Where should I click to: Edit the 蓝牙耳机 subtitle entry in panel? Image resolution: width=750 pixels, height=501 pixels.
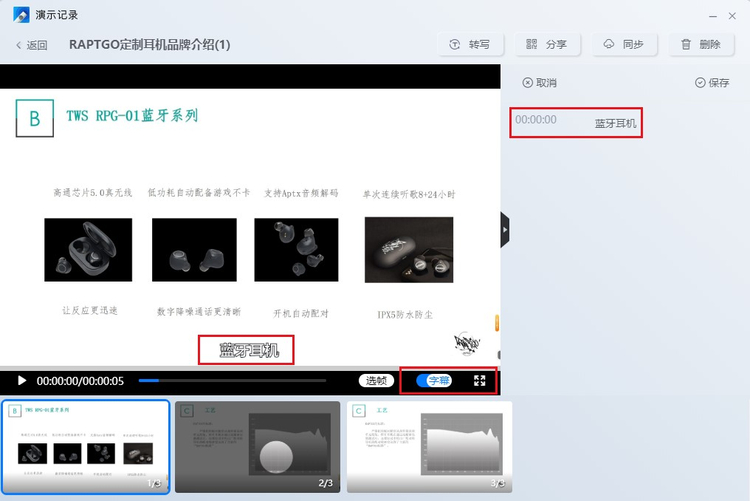click(615, 123)
